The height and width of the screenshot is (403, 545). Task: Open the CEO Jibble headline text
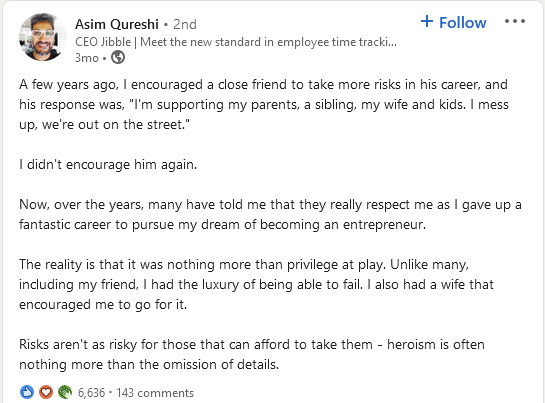236,42
